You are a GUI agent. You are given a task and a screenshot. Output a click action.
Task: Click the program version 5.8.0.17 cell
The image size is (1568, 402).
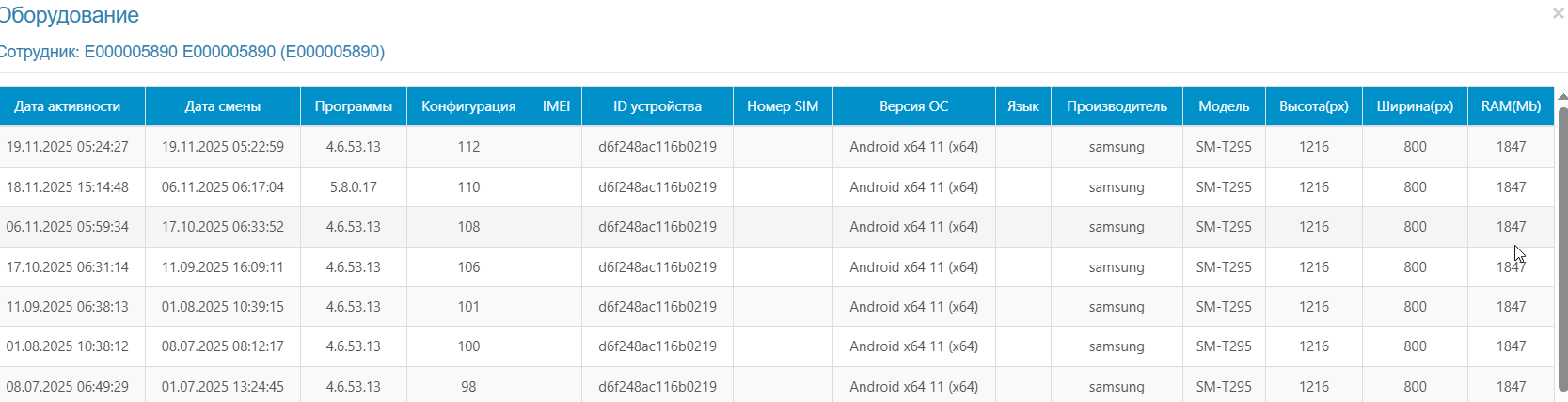coord(354,187)
